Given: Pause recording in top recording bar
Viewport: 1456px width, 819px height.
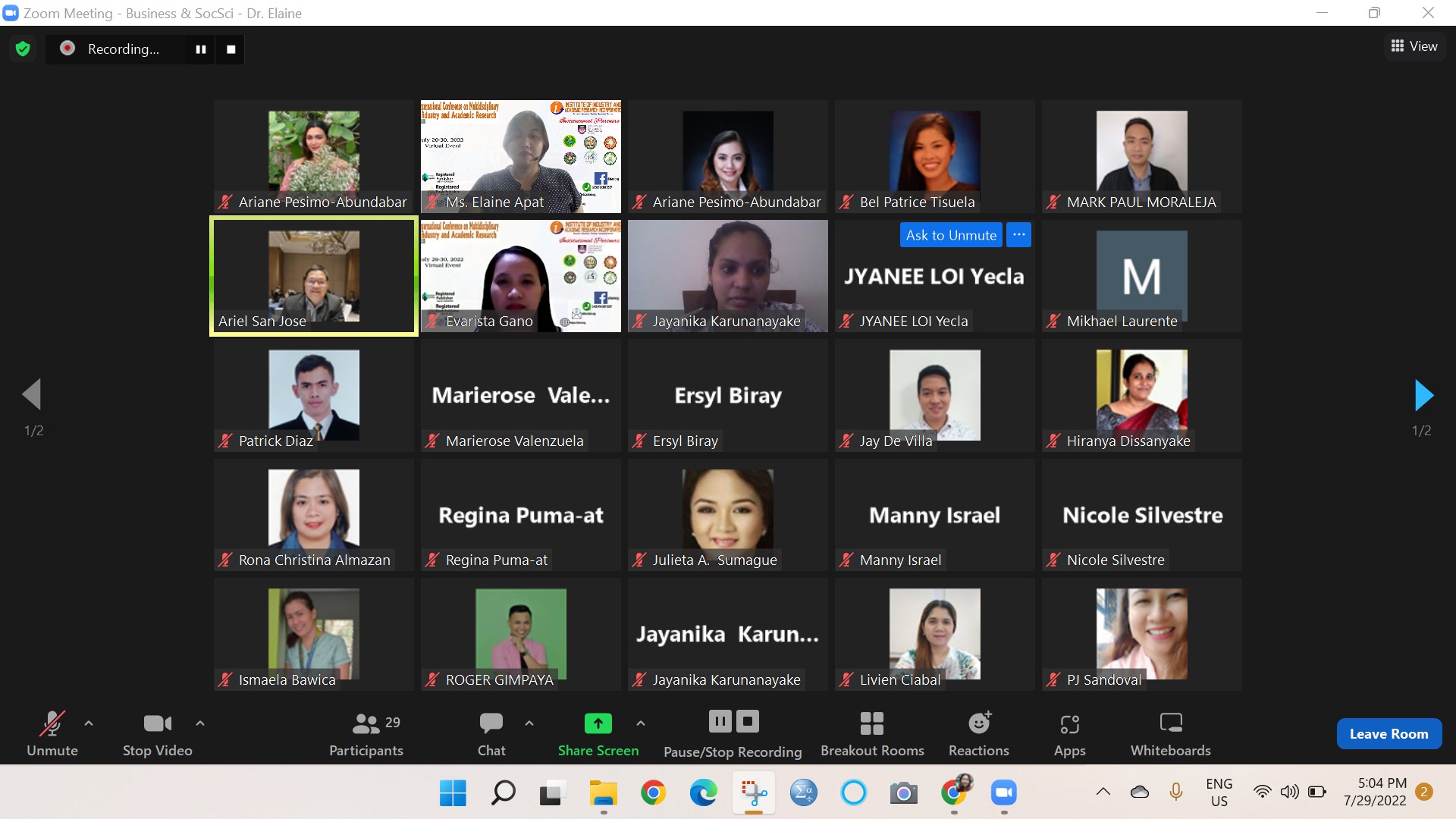Looking at the screenshot, I should (x=201, y=49).
